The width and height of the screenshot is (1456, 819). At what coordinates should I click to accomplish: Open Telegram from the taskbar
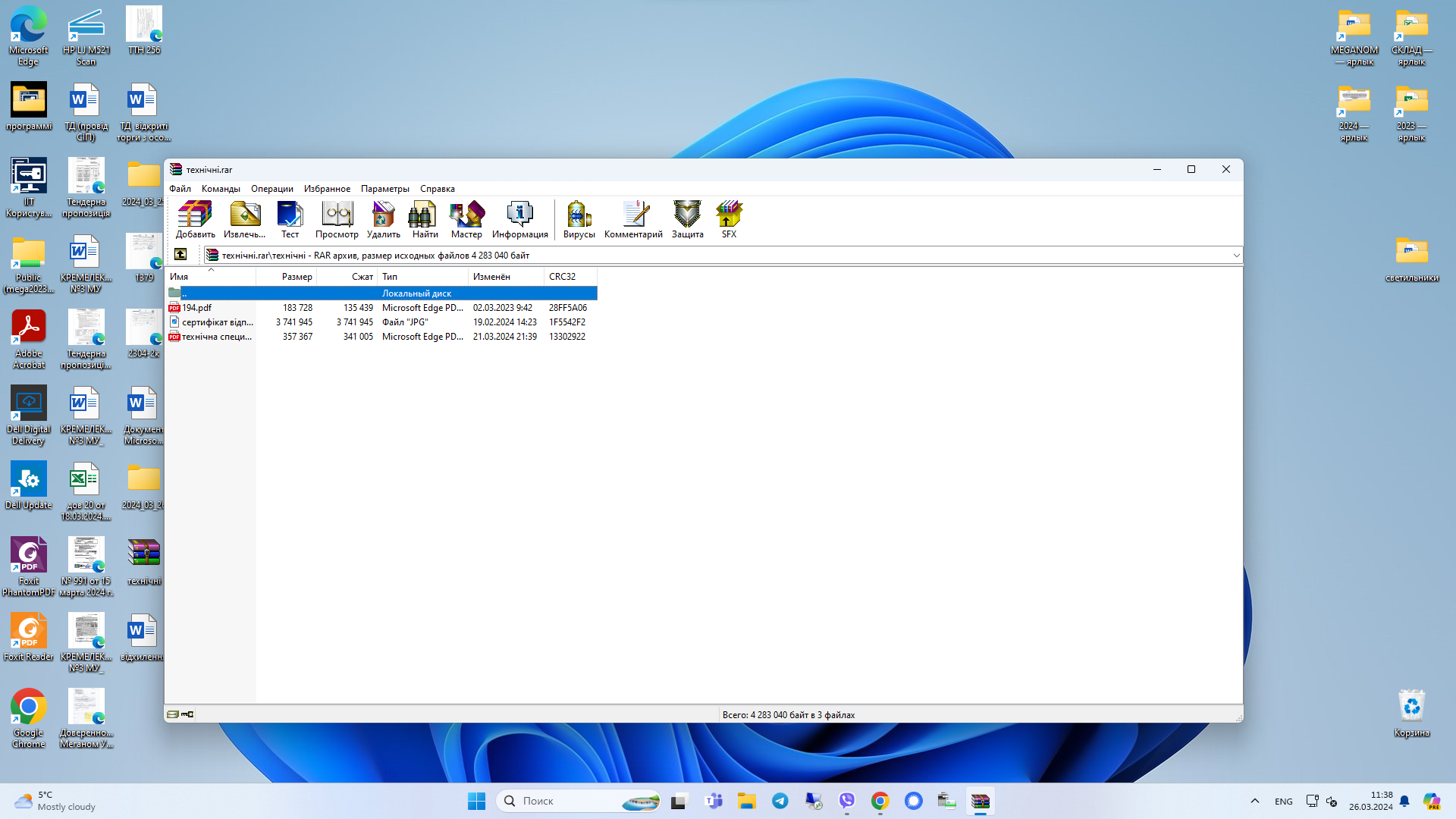pyautogui.click(x=780, y=801)
